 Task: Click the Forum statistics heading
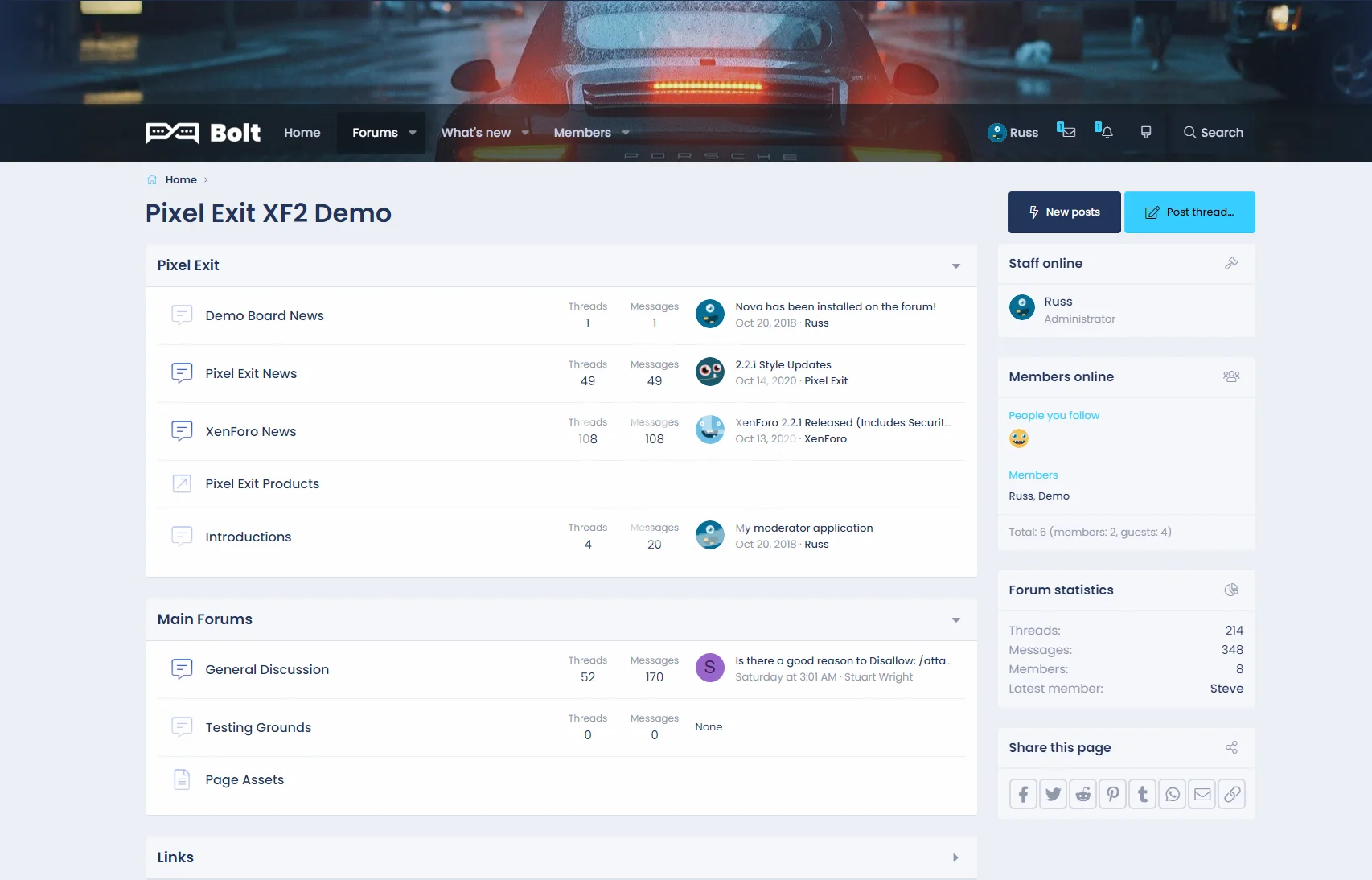1062,590
